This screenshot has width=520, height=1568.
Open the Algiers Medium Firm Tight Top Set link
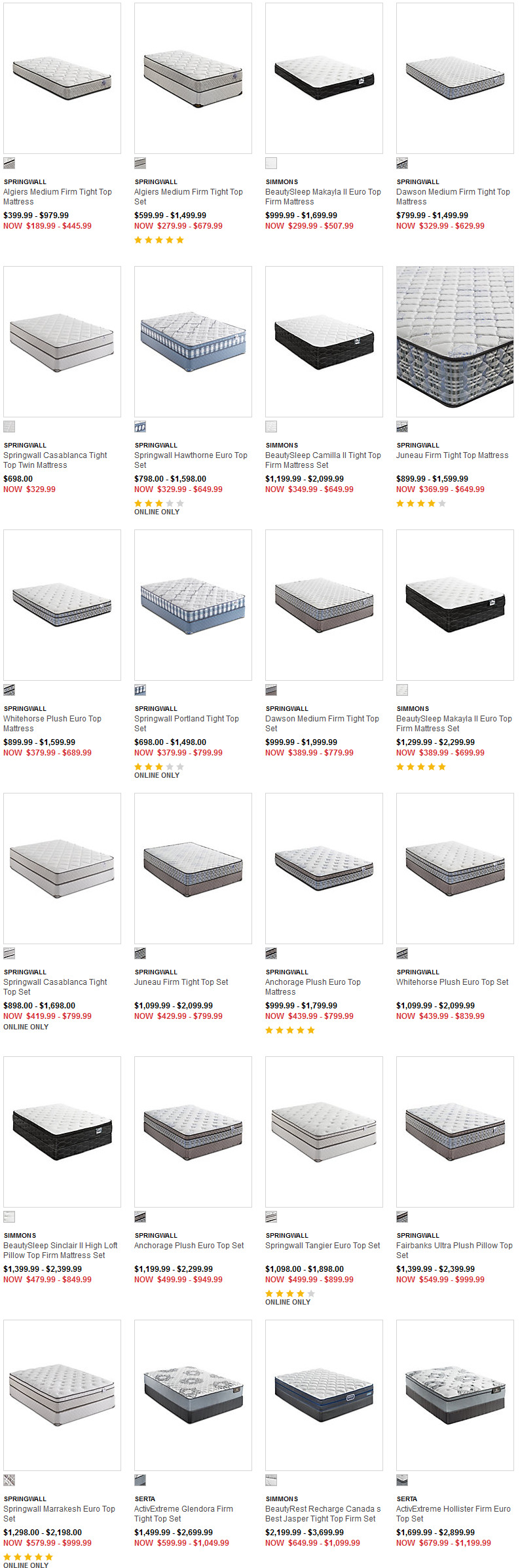189,197
